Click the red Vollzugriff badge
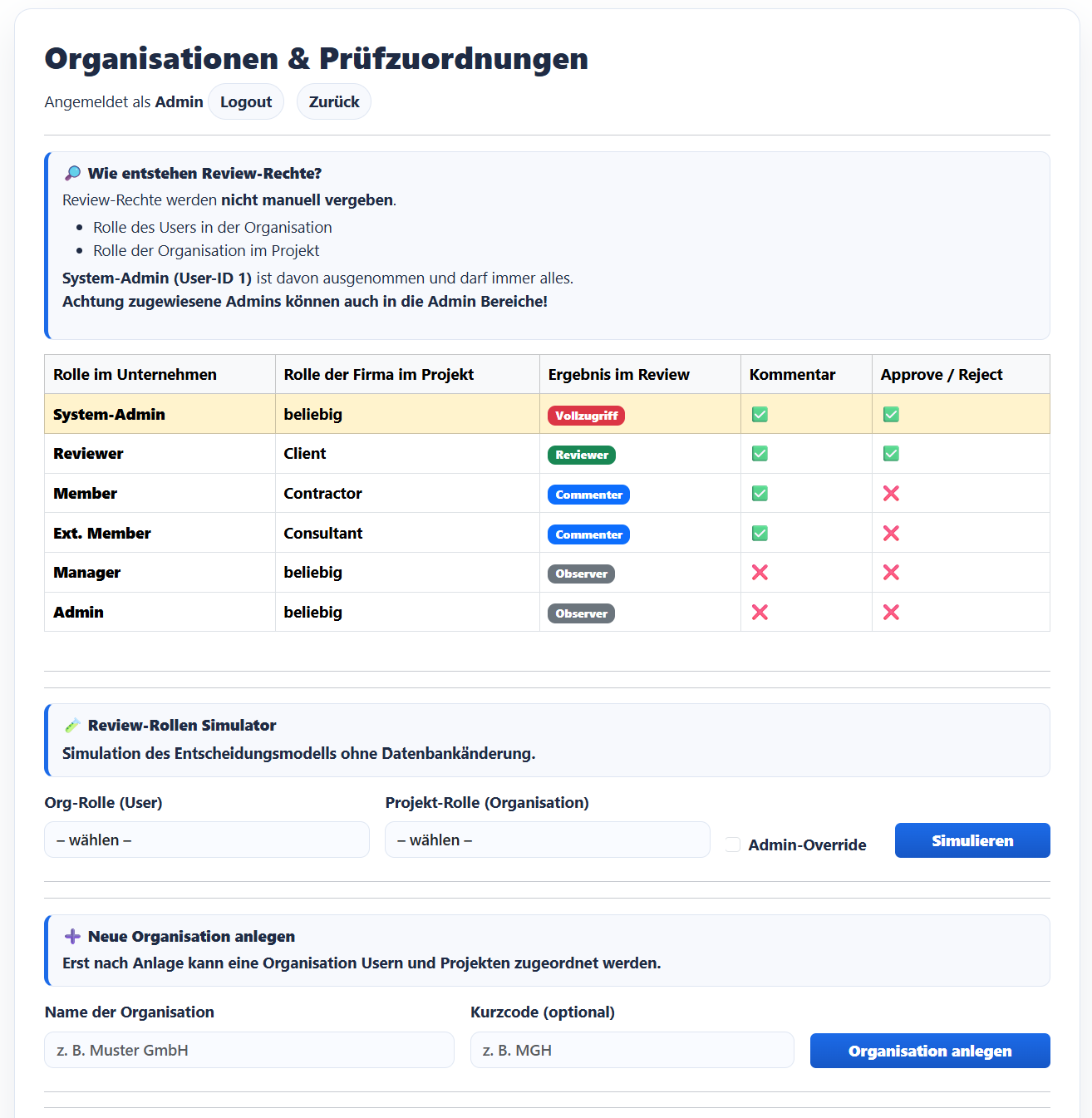The height and width of the screenshot is (1118, 1092). (x=586, y=416)
